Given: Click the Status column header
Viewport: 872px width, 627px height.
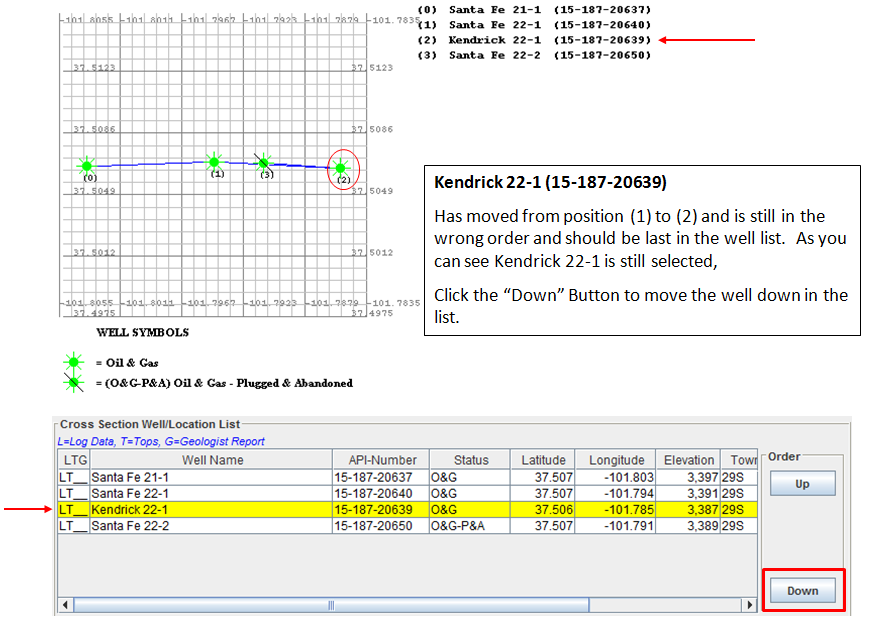Looking at the screenshot, I should click(470, 460).
